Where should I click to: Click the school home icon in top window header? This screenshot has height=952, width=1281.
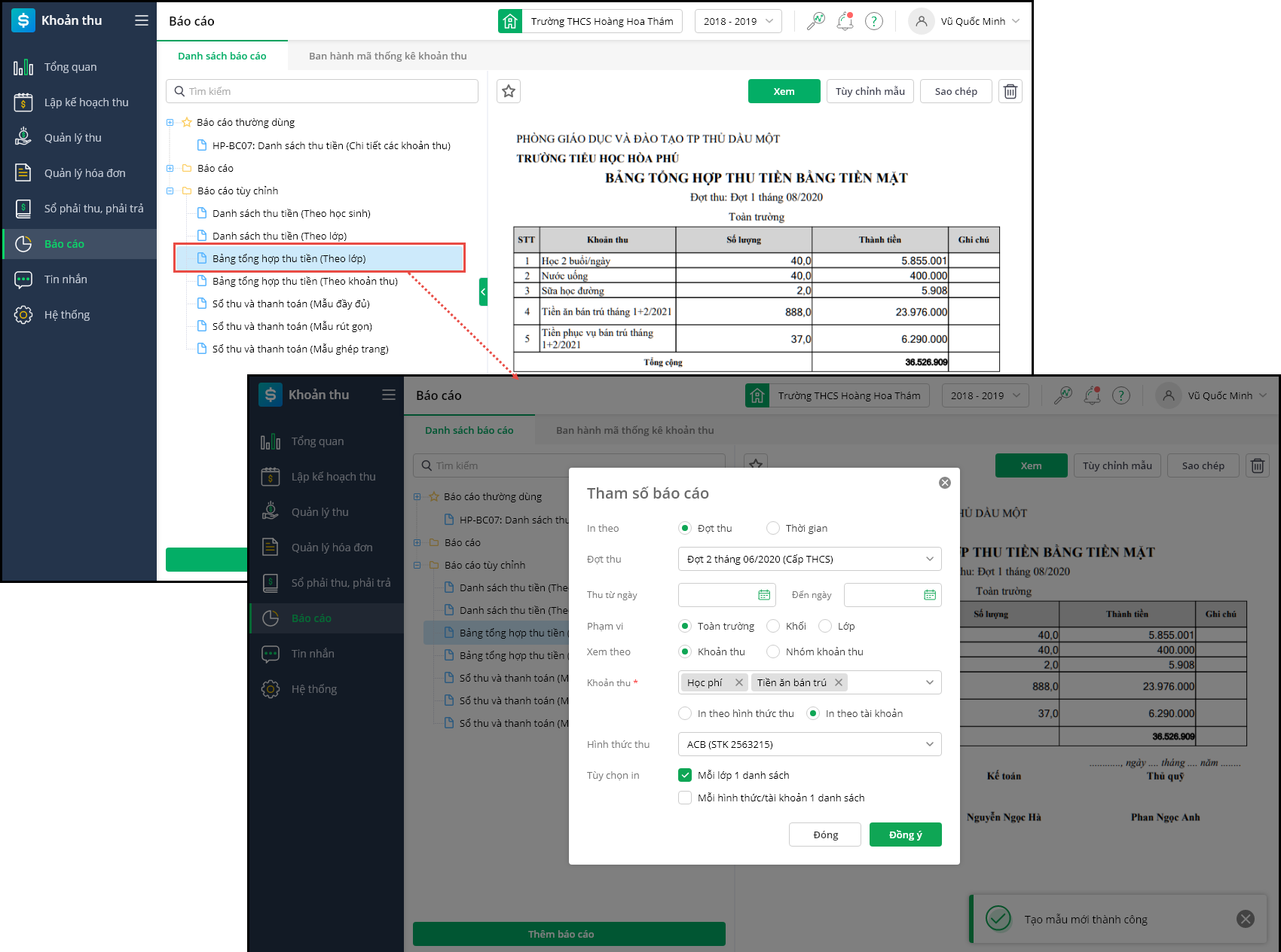point(510,21)
